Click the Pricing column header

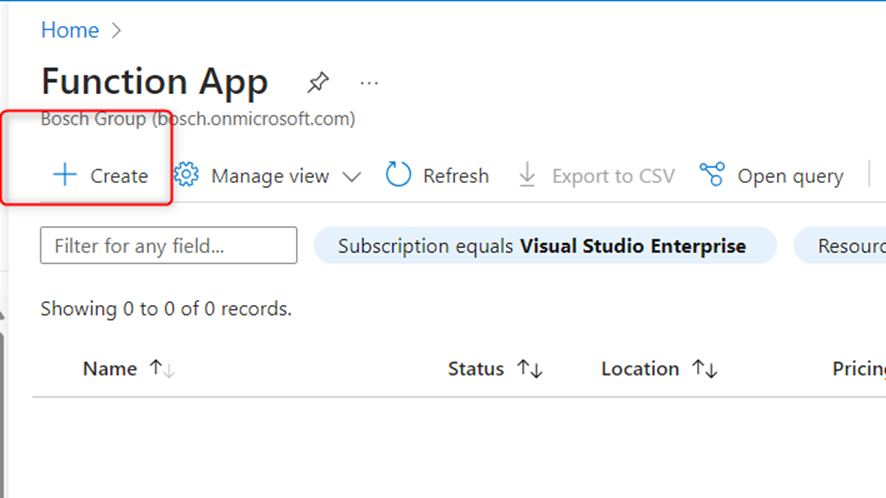pos(858,369)
